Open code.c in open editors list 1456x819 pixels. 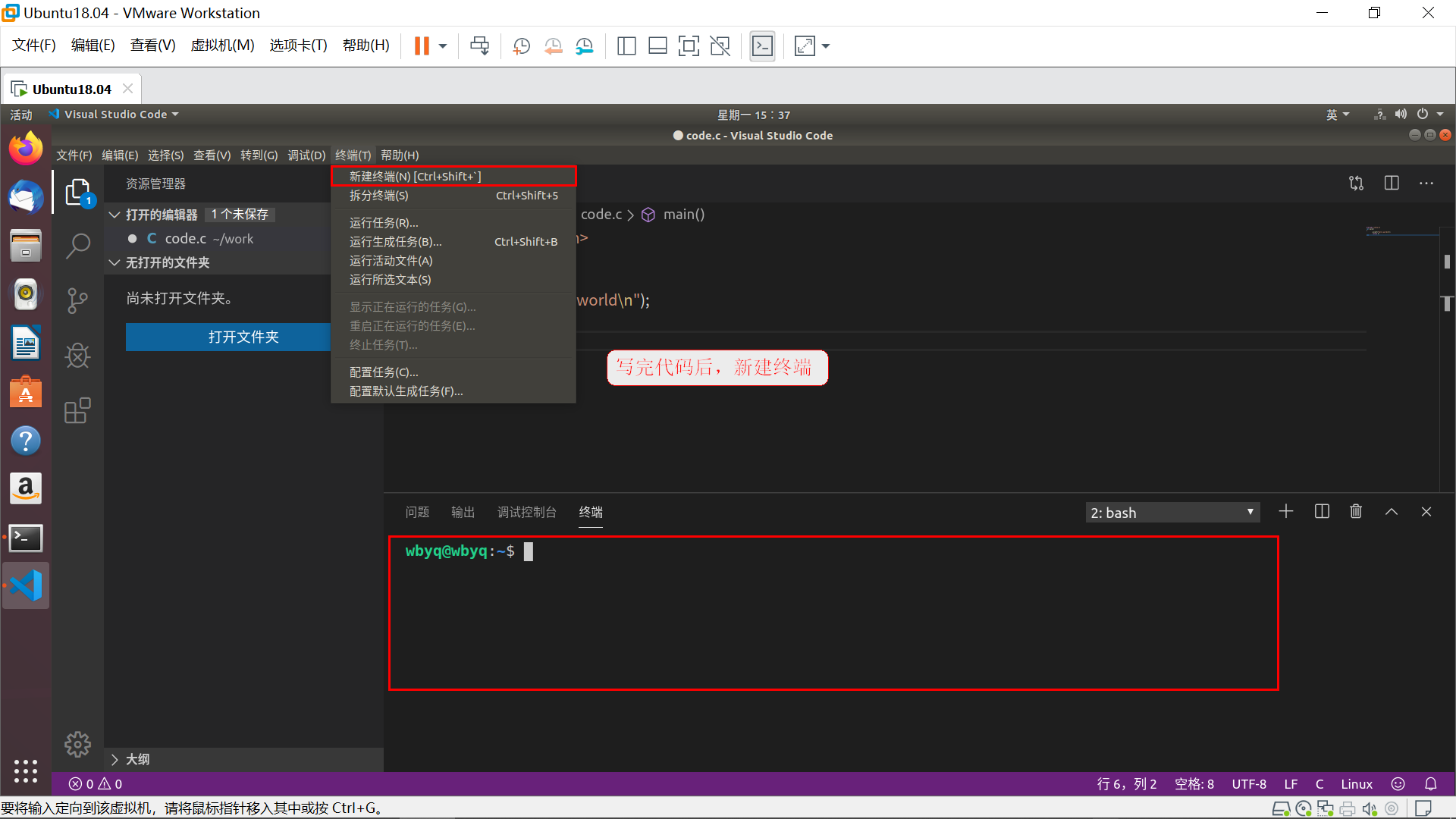tap(186, 239)
